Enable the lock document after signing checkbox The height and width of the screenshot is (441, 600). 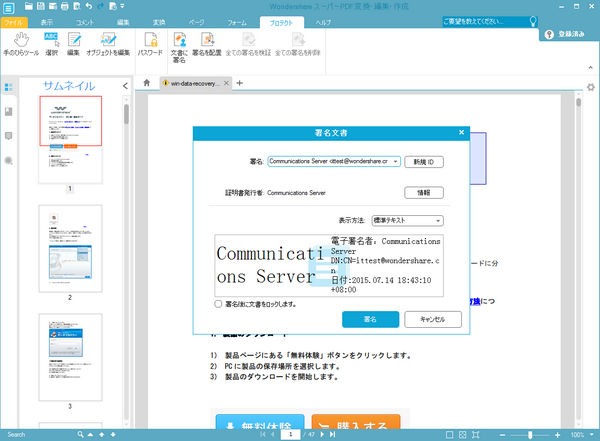coord(218,304)
